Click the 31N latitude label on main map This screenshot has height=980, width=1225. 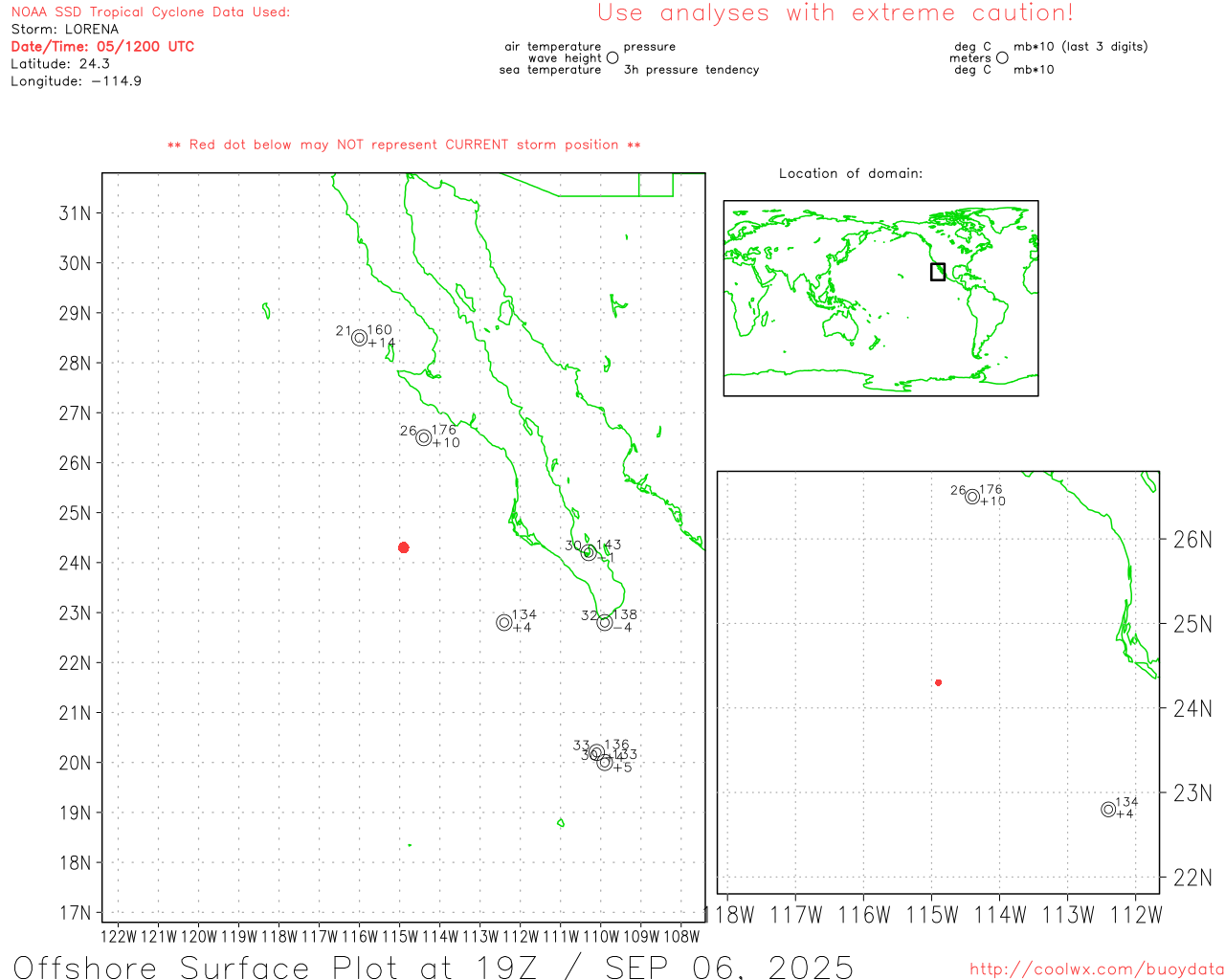76,213
